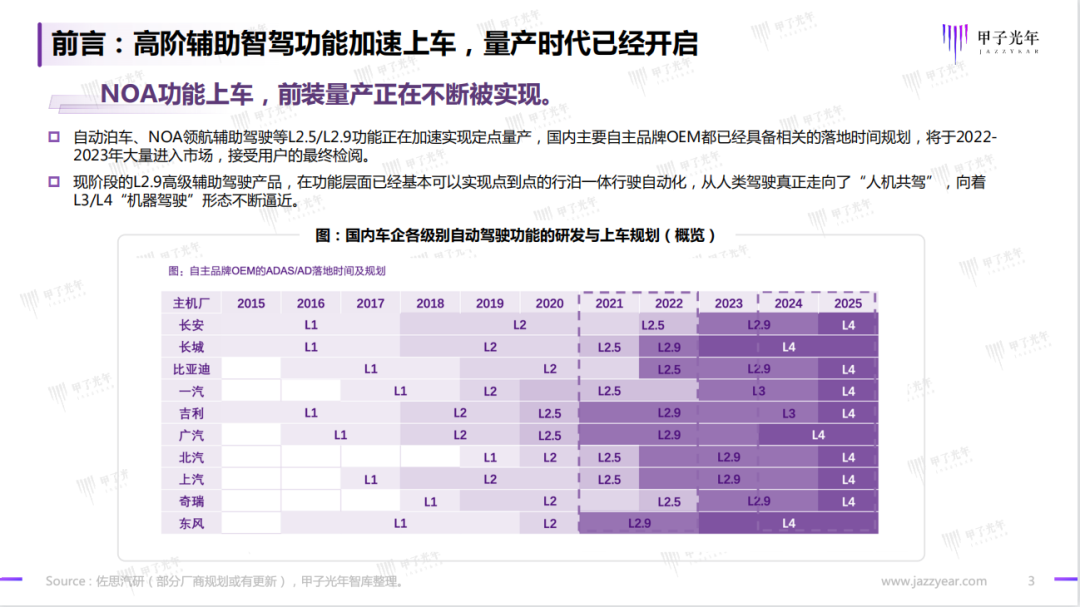Select the first square bullet marker
The height and width of the screenshot is (607, 1080).
tap(54, 137)
